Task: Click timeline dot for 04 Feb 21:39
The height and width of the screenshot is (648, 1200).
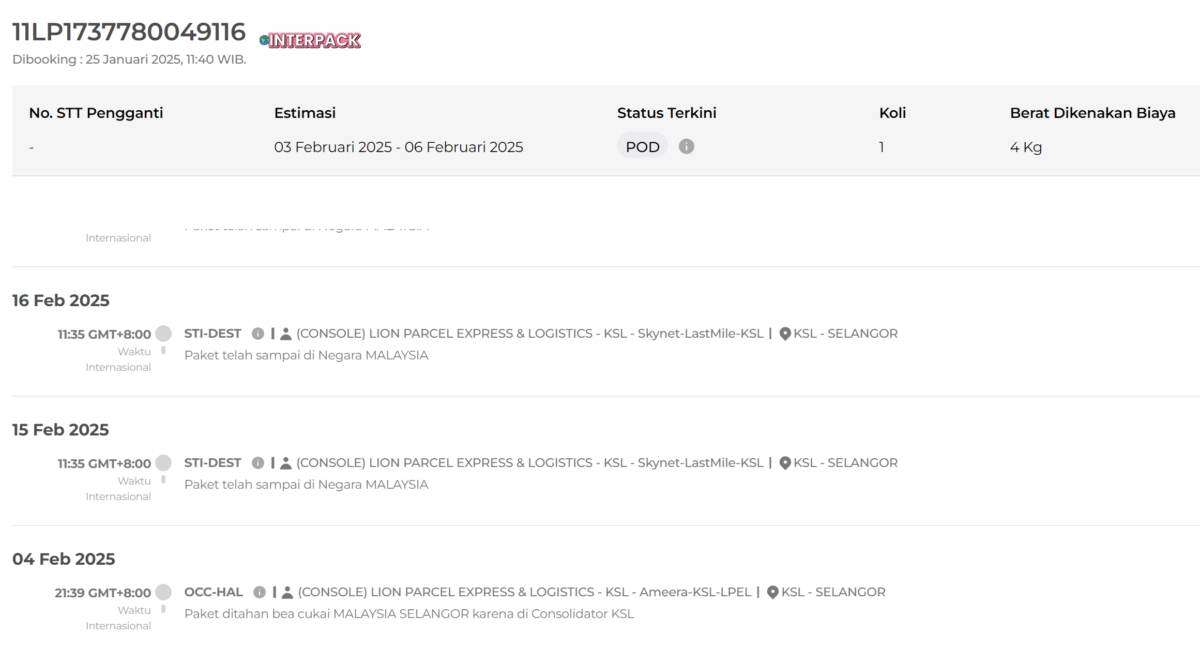Action: pyautogui.click(x=163, y=592)
